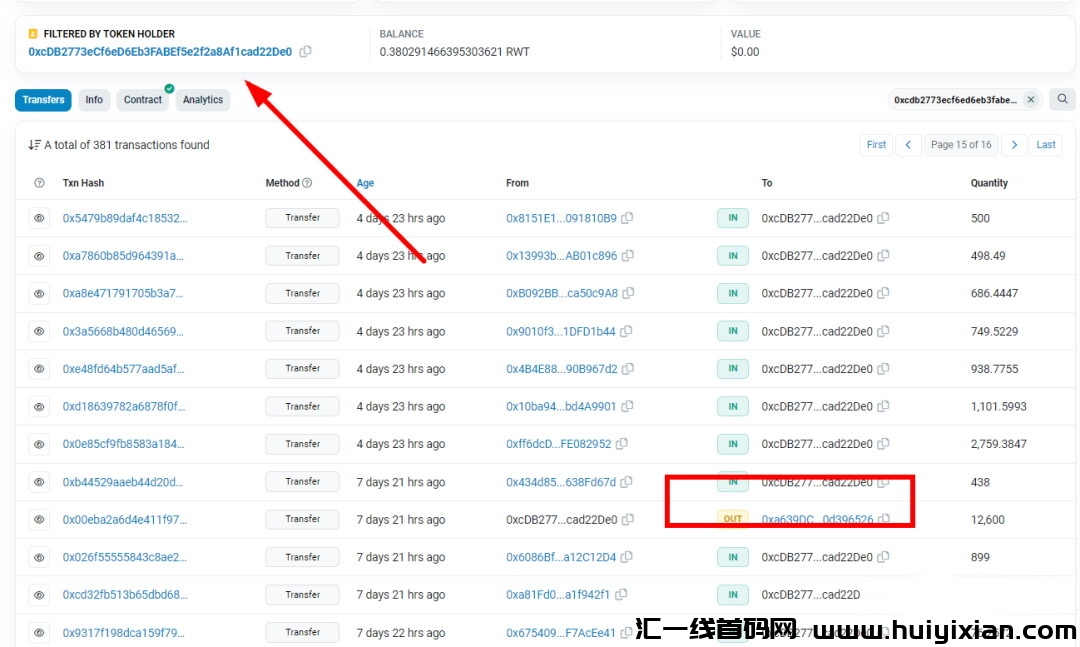The height and width of the screenshot is (647, 1080).
Task: Click help icon in first column header
Action: tap(39, 183)
